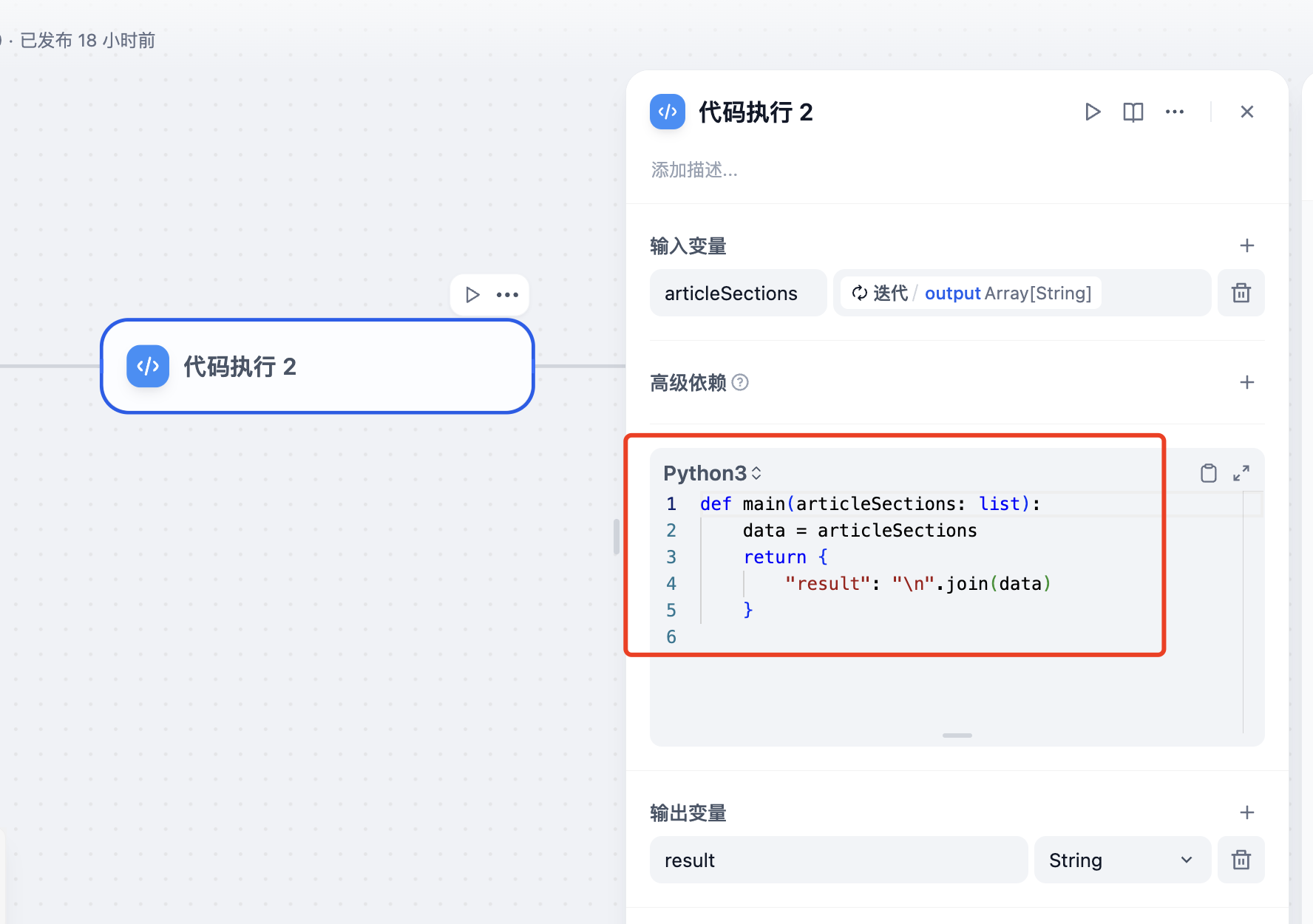The height and width of the screenshot is (924, 1313).
Task: Delete the articleSections input variable
Action: (x=1241, y=293)
